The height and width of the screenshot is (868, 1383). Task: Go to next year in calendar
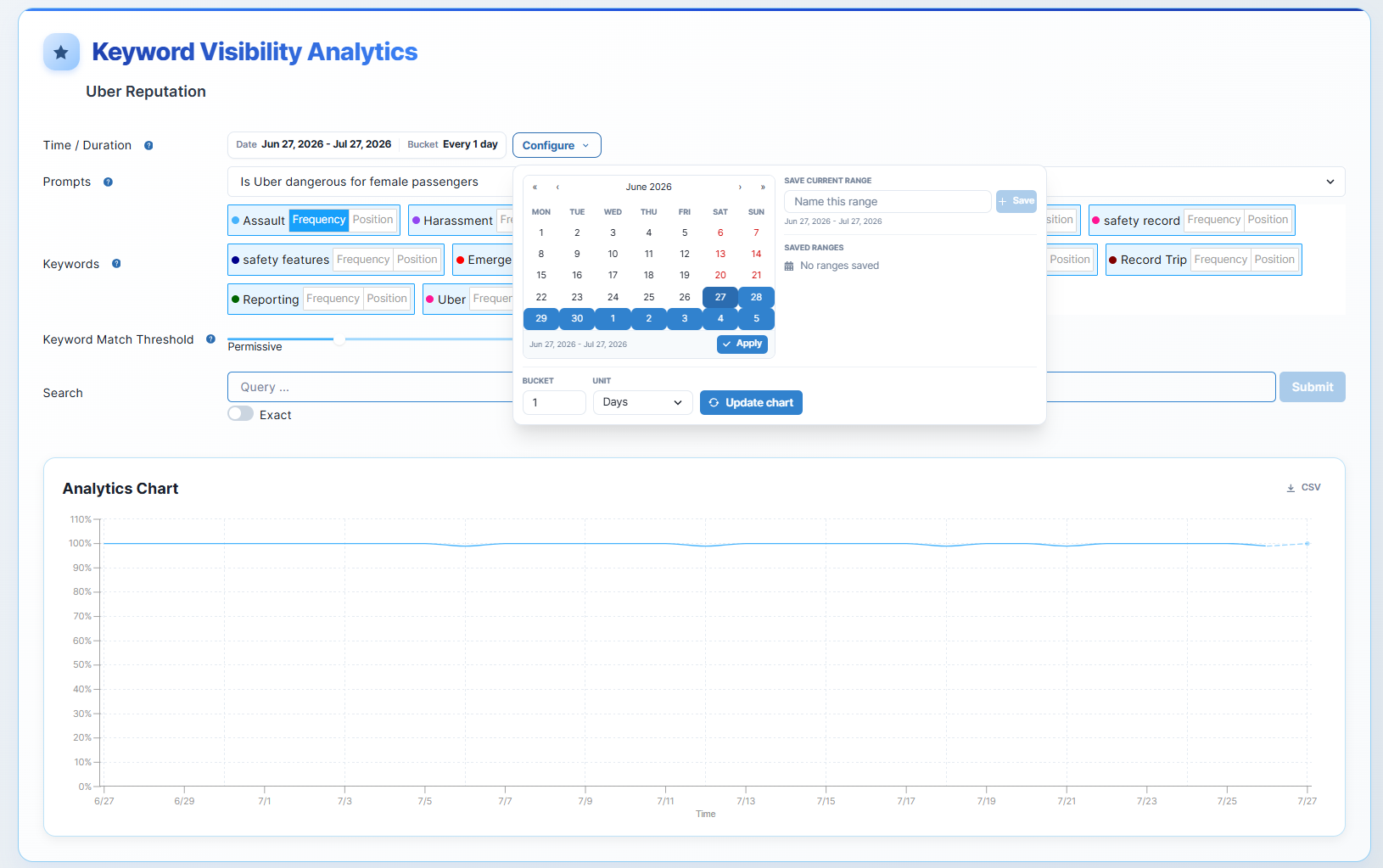point(763,187)
